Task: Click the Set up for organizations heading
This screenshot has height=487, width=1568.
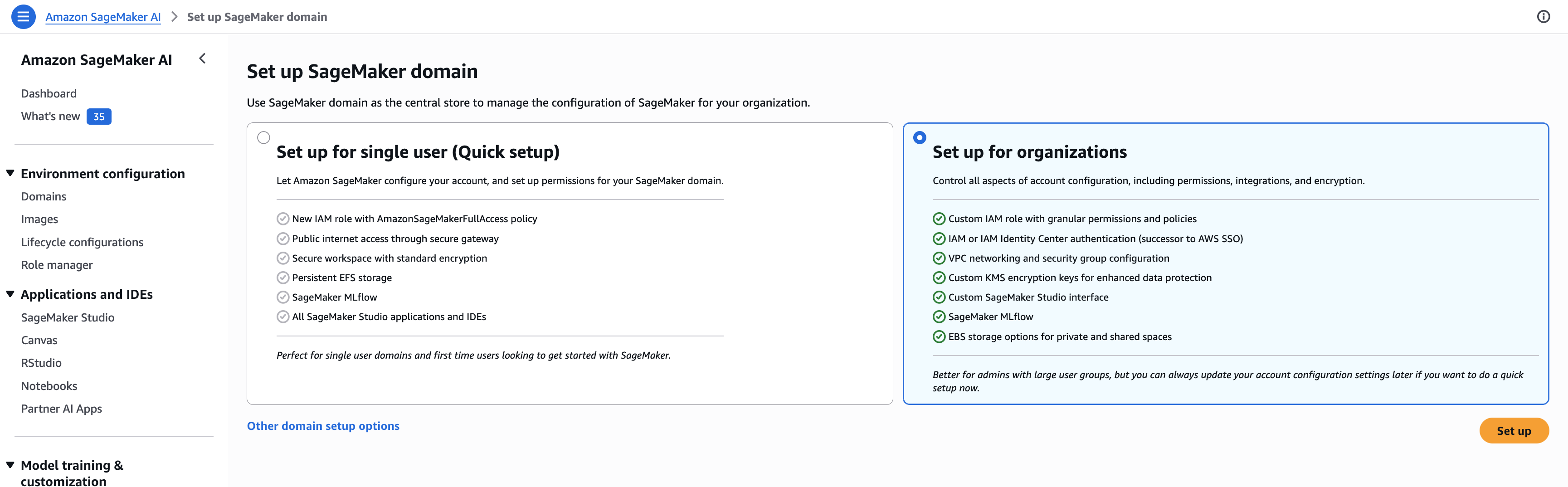Action: (x=1029, y=151)
